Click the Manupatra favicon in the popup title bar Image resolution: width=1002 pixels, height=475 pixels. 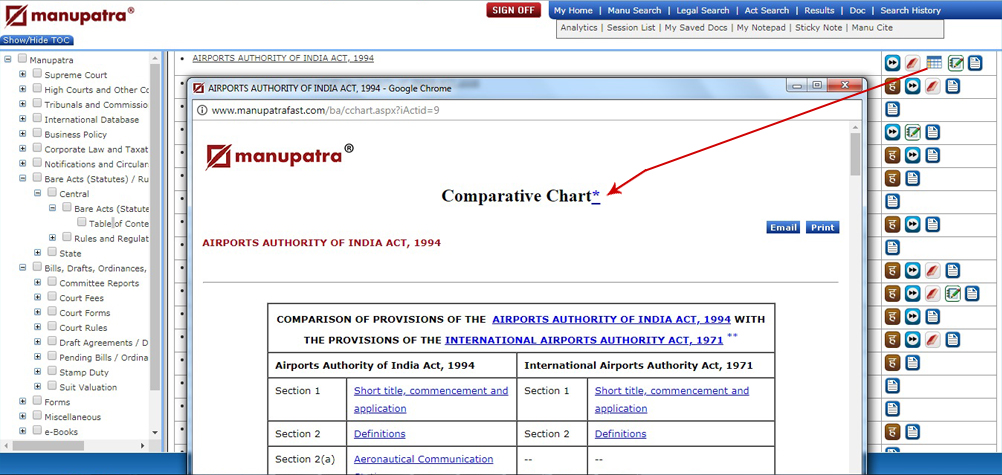199,88
